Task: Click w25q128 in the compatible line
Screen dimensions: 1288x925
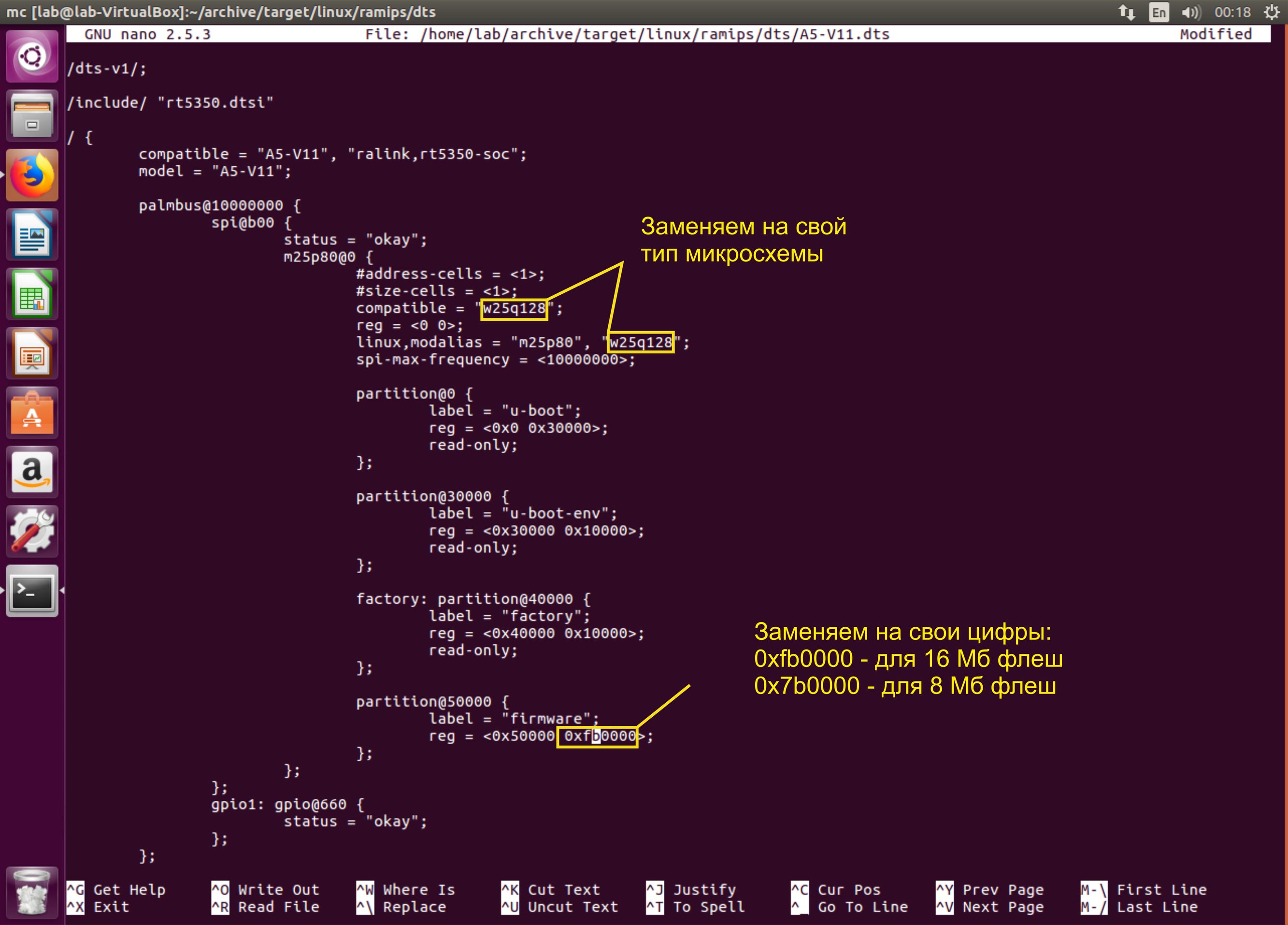Action: [x=514, y=308]
